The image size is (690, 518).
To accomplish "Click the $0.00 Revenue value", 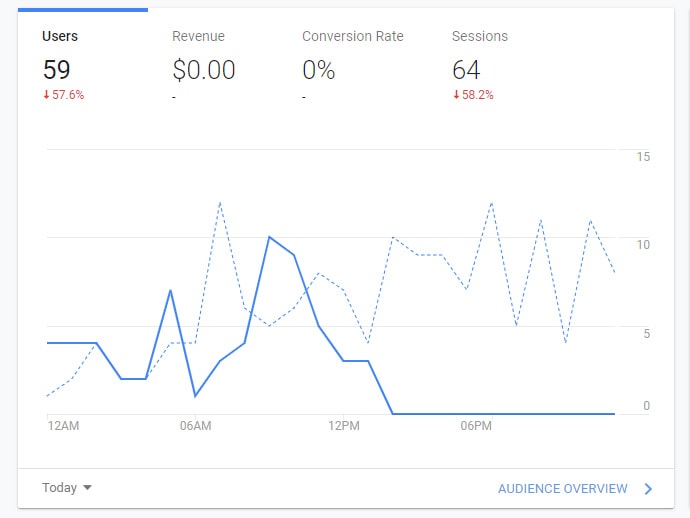I will (x=204, y=70).
